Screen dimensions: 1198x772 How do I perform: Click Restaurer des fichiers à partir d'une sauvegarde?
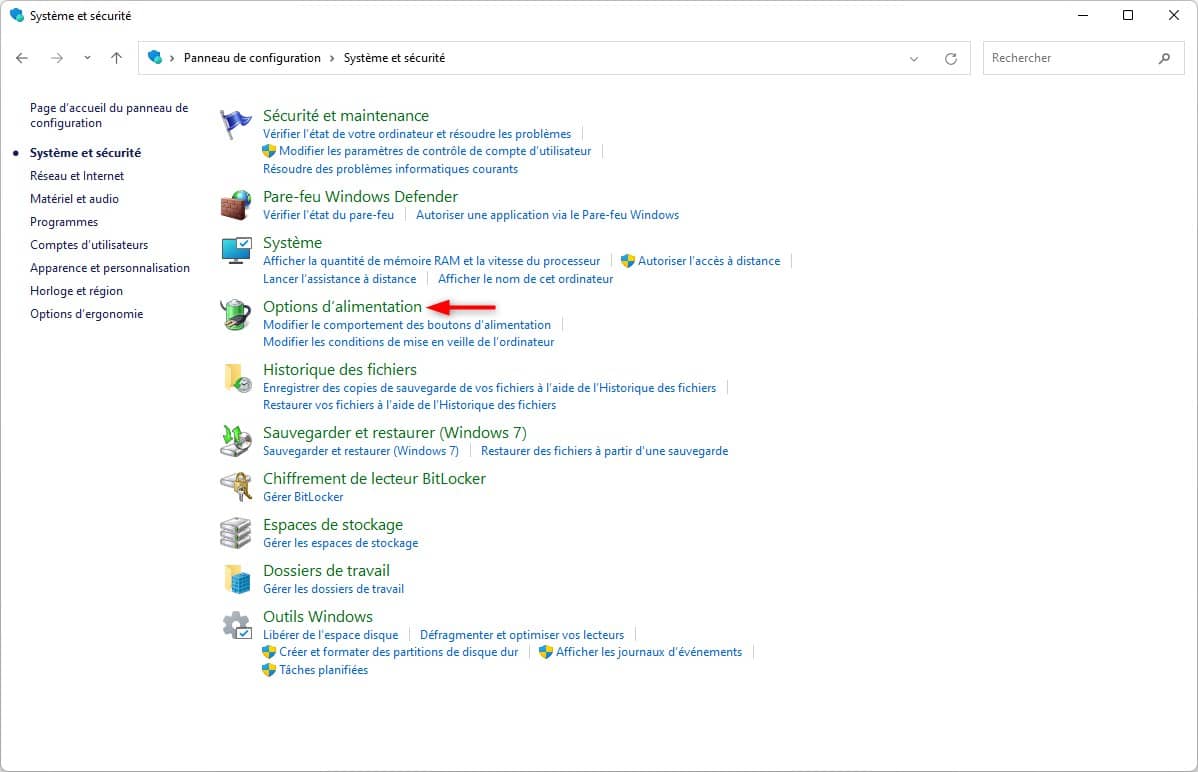tap(604, 451)
